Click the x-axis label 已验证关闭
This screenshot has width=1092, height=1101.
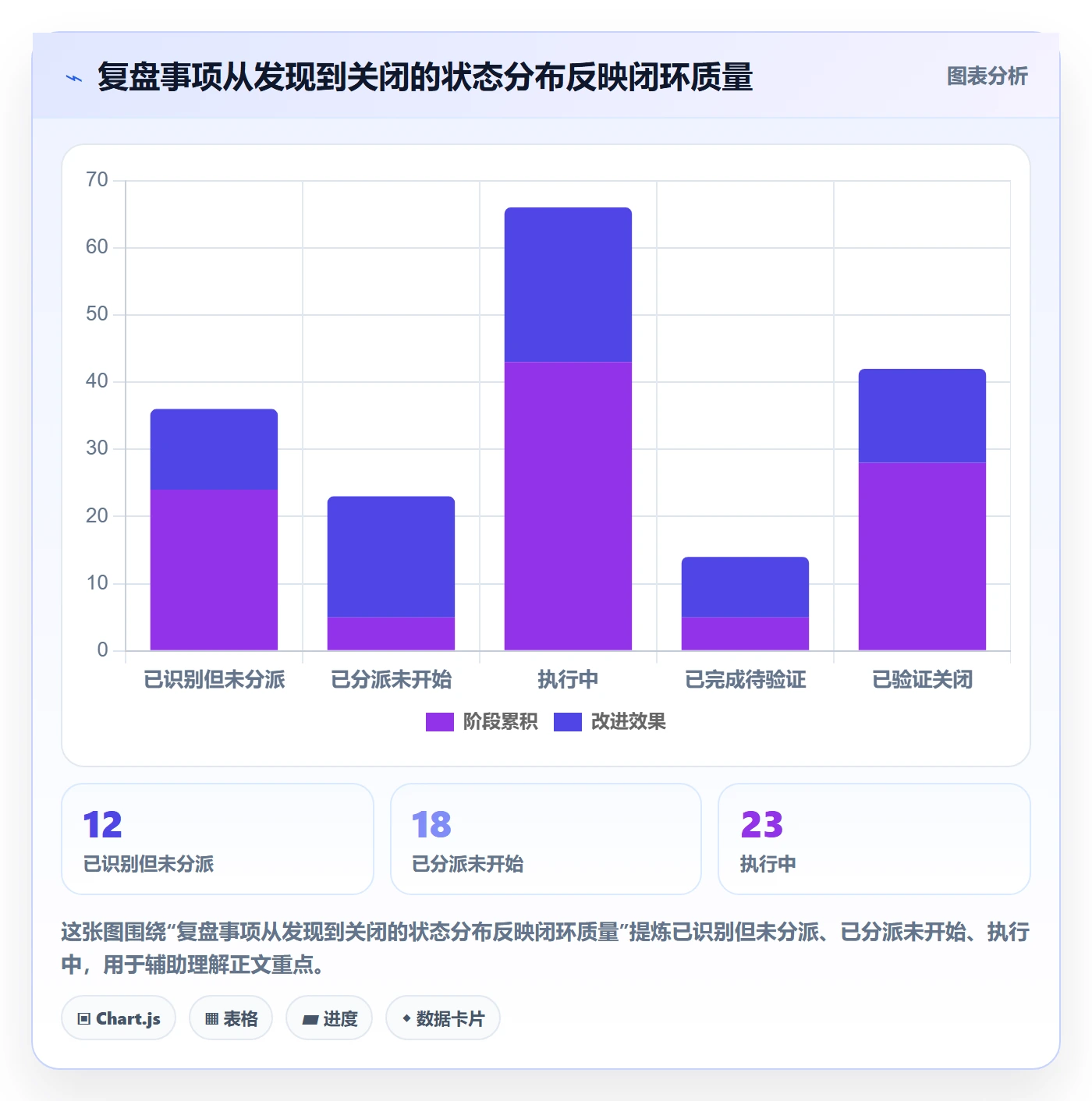coord(922,680)
